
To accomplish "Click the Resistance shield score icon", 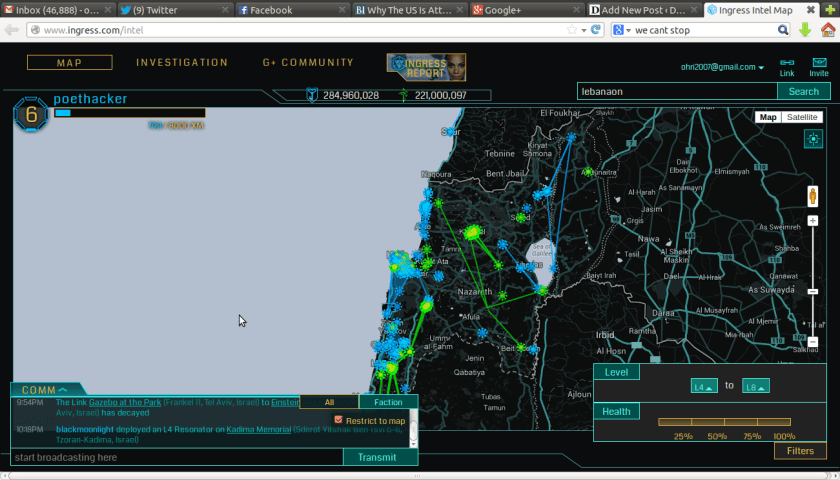I will tap(311, 95).
